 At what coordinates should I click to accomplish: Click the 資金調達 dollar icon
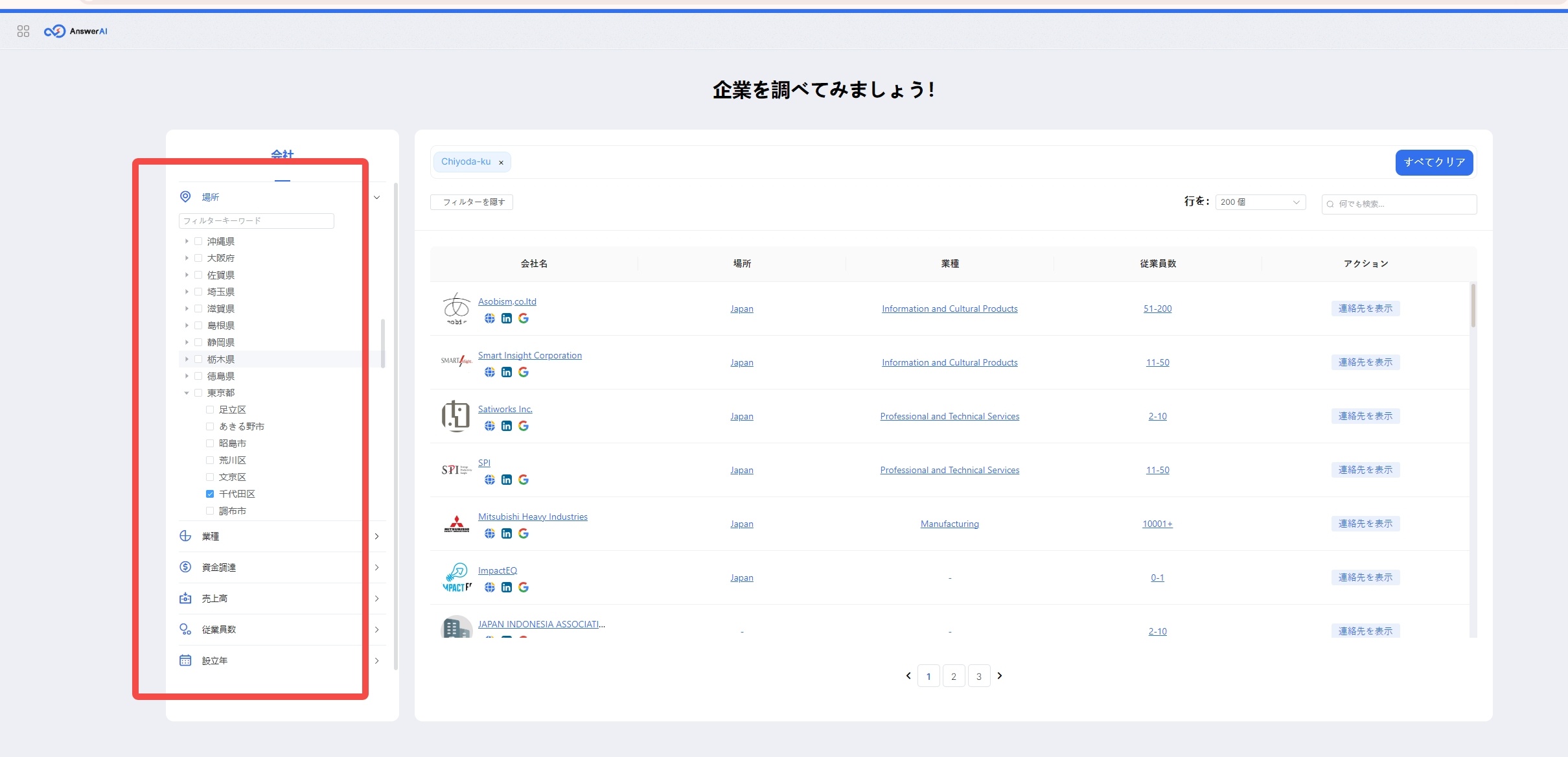tap(185, 567)
